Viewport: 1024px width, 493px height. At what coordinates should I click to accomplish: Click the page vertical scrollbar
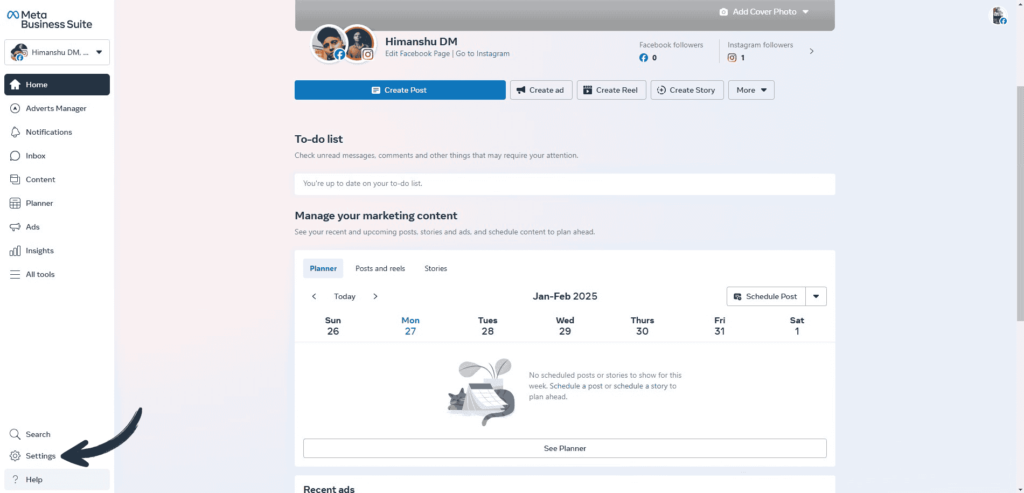[x=1020, y=202]
